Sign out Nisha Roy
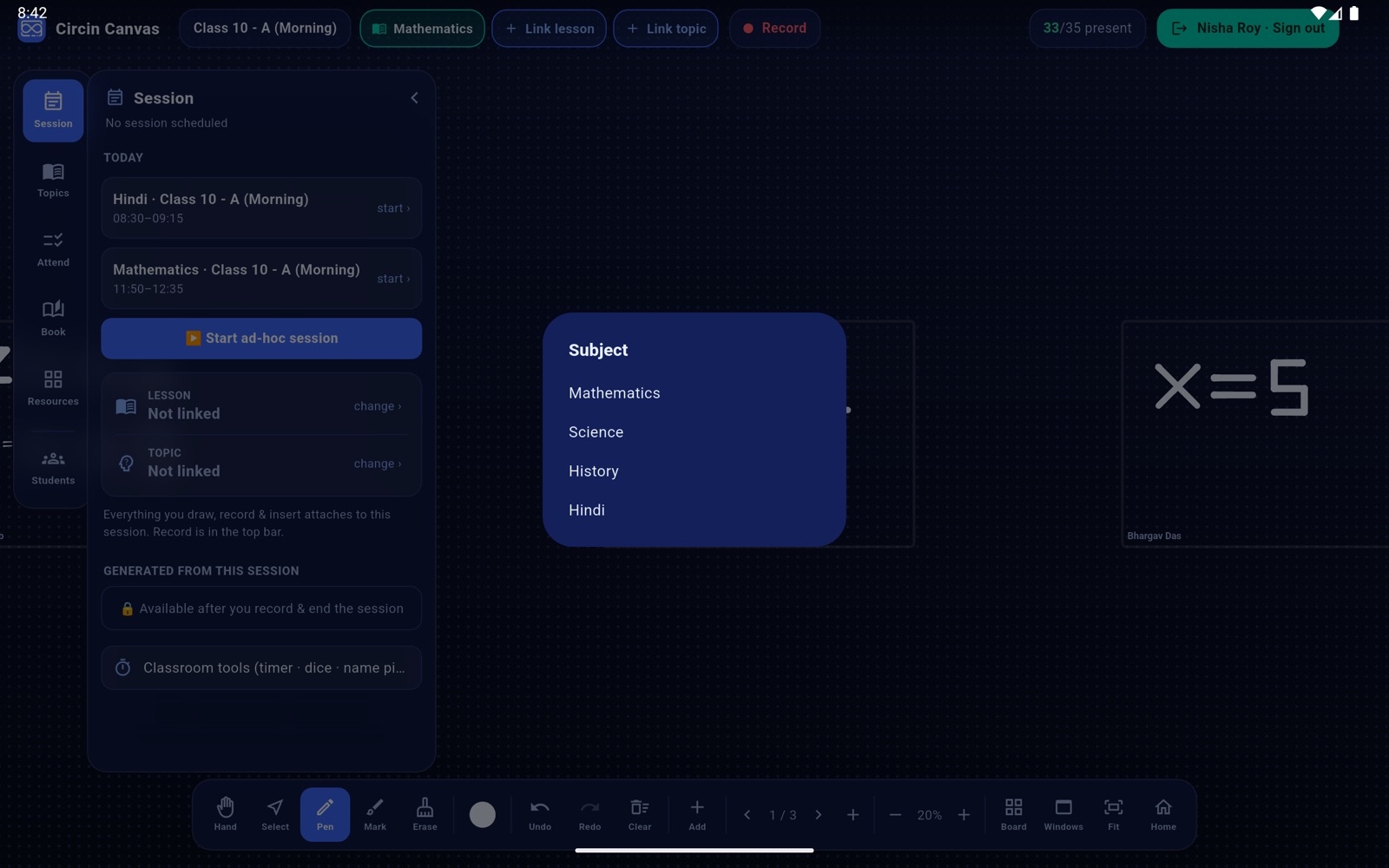This screenshot has height=868, width=1389. click(x=1248, y=29)
